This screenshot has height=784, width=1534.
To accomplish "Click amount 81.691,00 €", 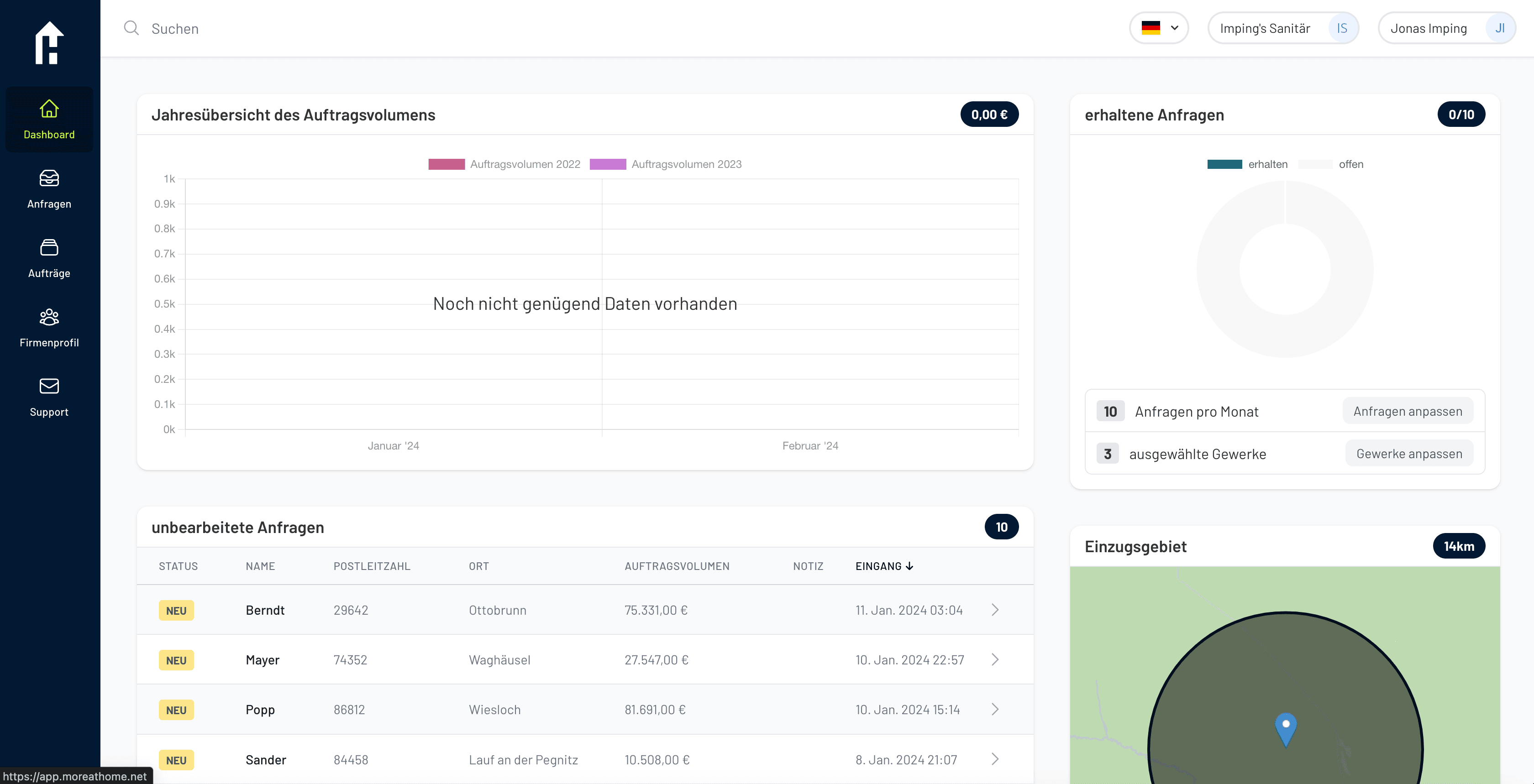I will [x=655, y=710].
